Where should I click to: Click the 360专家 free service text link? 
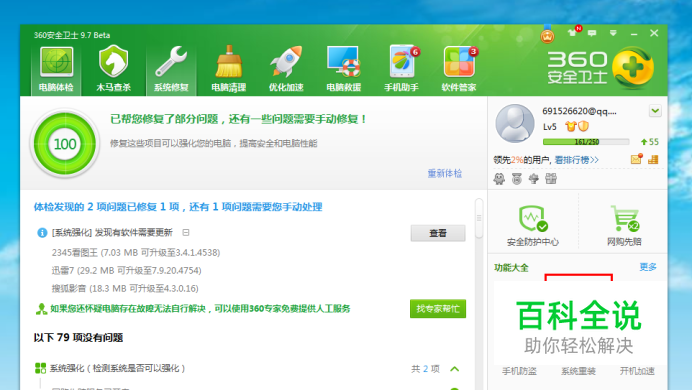(200, 309)
